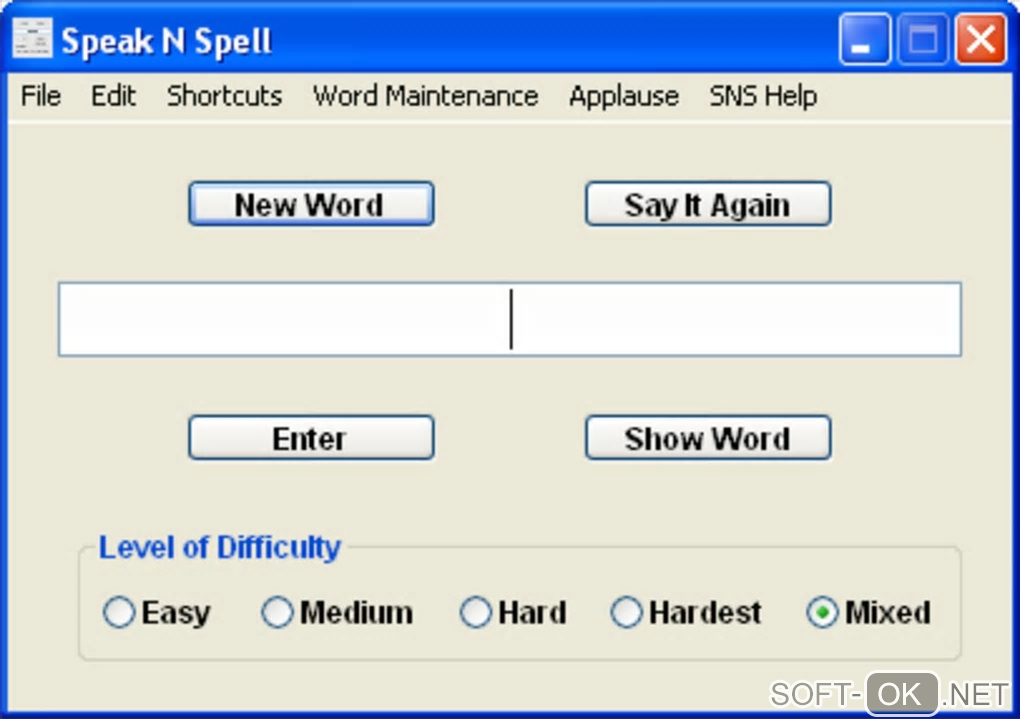Open the Edit menu
The width and height of the screenshot is (1020, 719).
coord(113,96)
